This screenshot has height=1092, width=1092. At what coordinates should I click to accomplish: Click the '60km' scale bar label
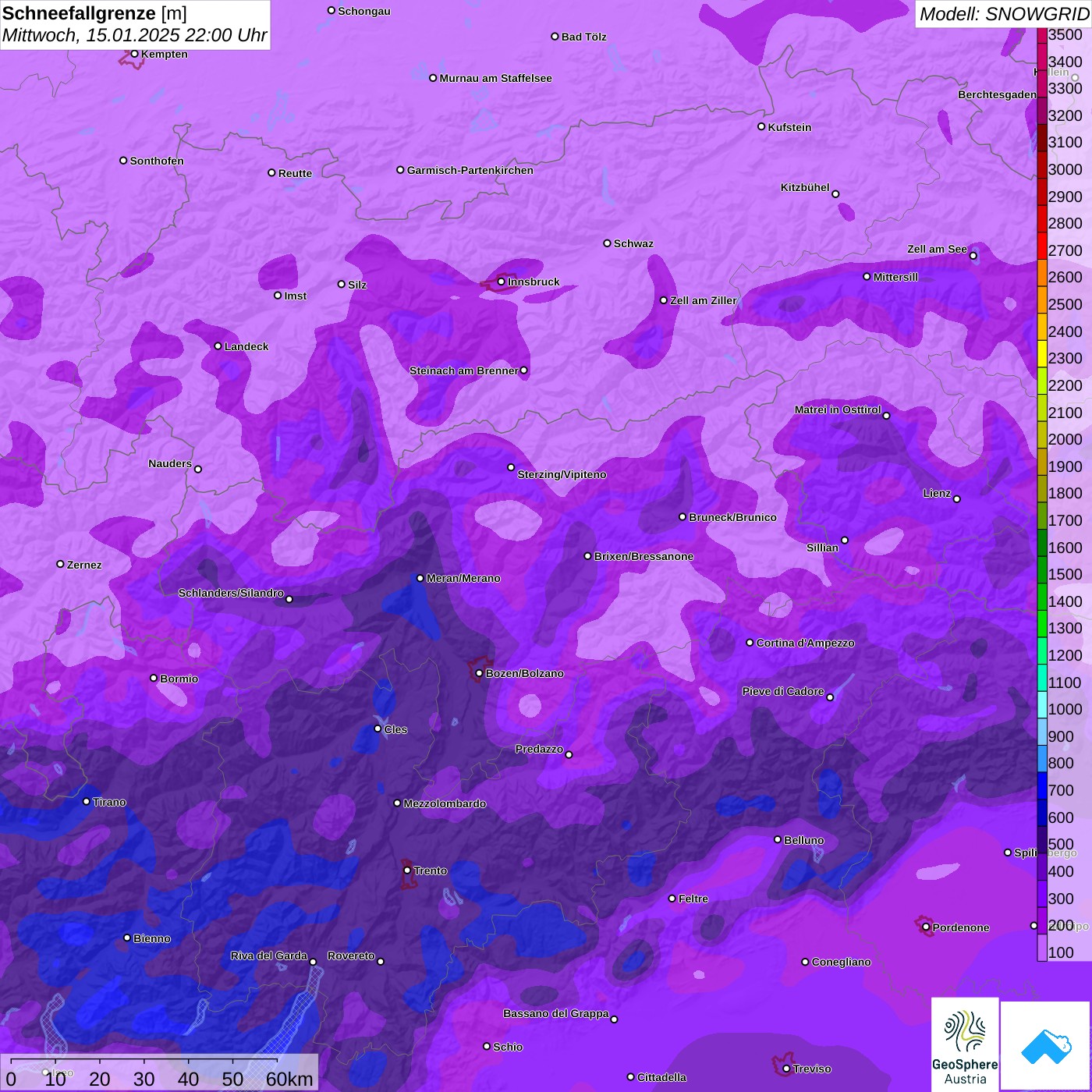tap(289, 1079)
